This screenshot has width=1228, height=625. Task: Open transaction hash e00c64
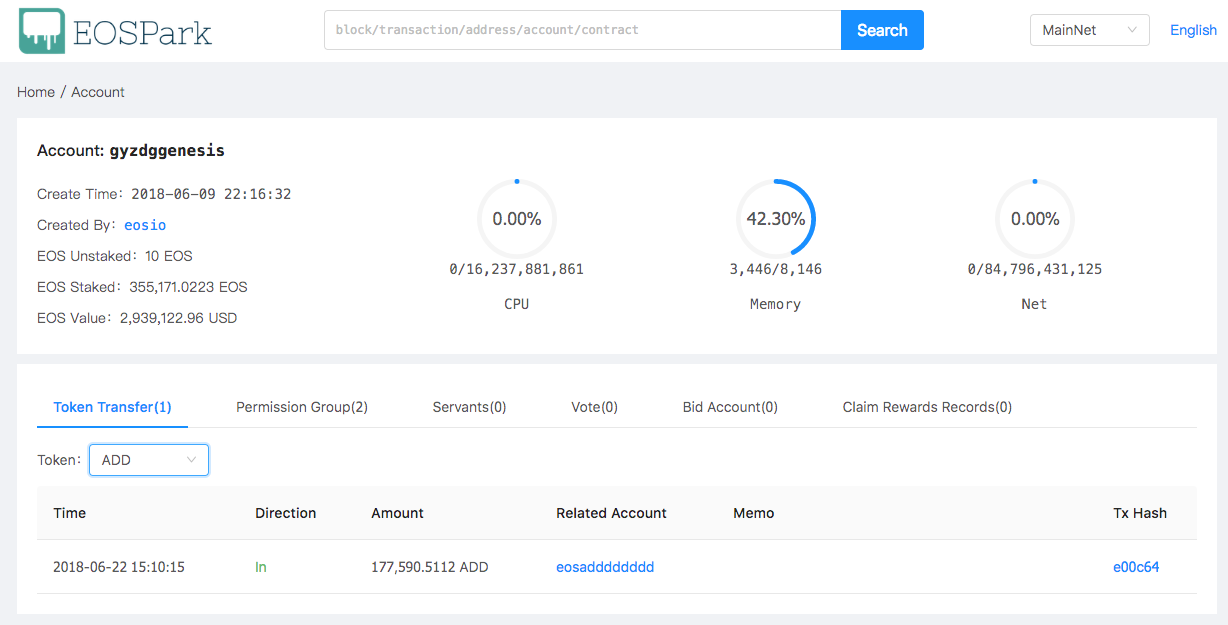[1136, 566]
